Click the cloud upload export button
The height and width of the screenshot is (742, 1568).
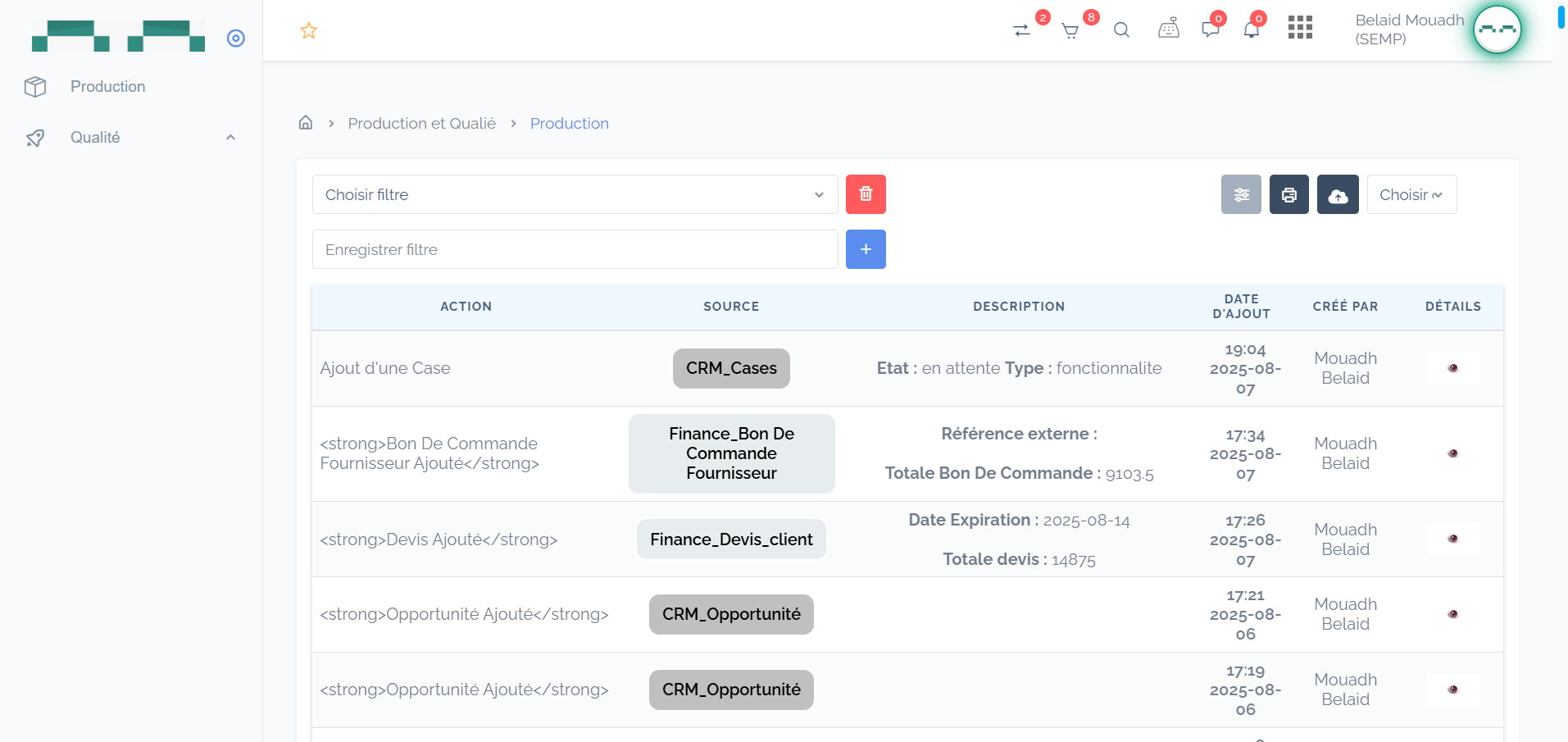click(x=1338, y=194)
